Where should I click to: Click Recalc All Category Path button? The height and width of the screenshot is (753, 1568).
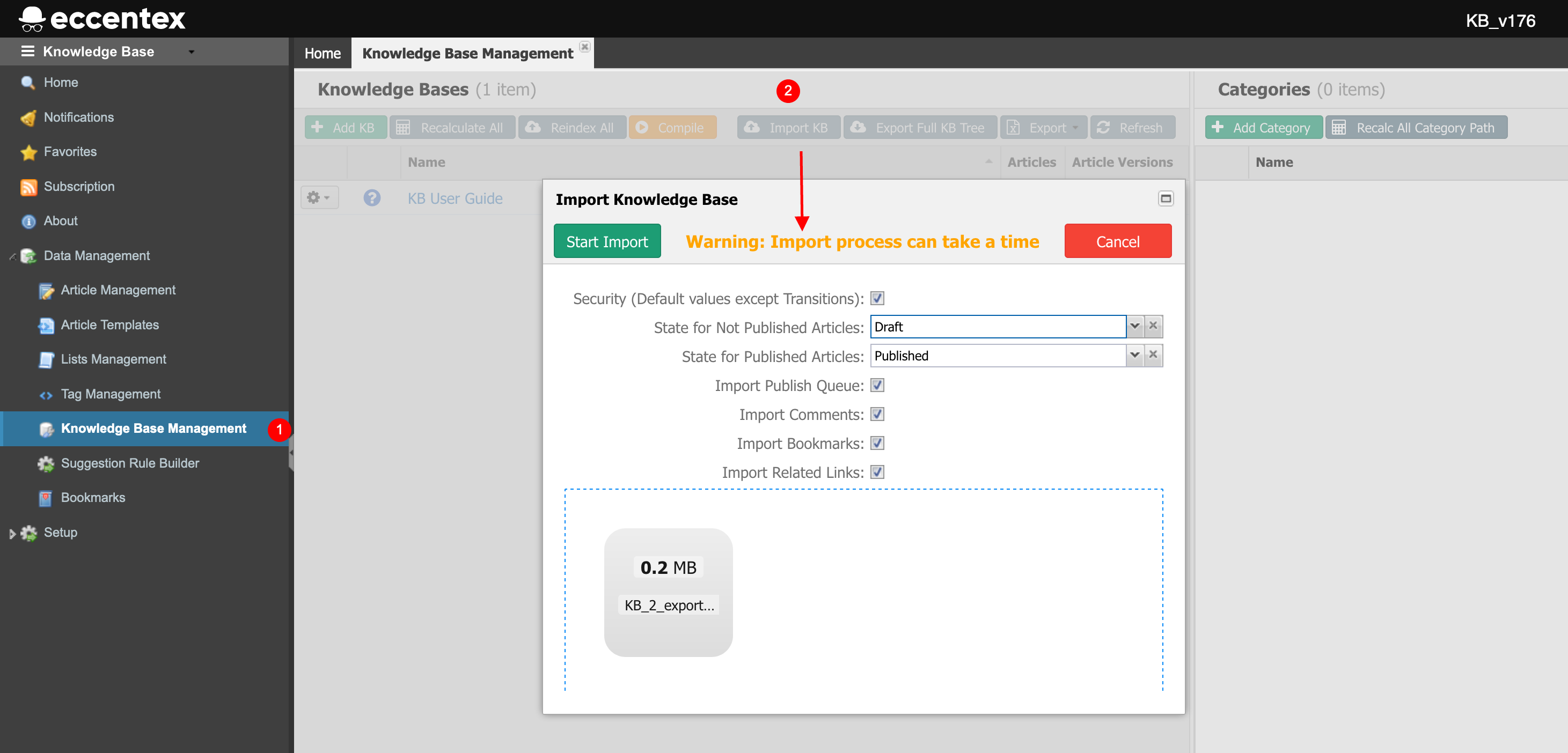coord(1416,128)
